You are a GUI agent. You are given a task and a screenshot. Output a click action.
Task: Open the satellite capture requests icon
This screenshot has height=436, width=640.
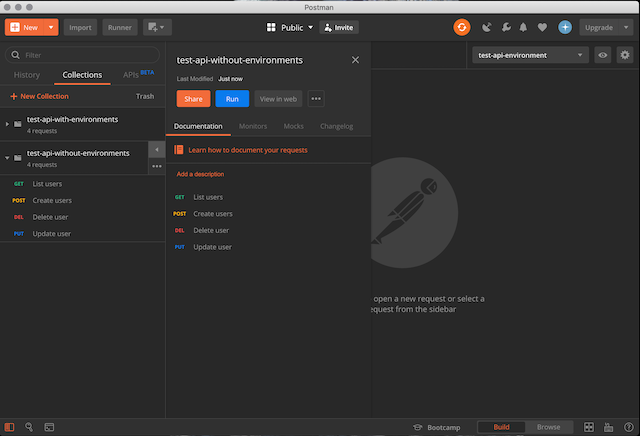point(486,27)
